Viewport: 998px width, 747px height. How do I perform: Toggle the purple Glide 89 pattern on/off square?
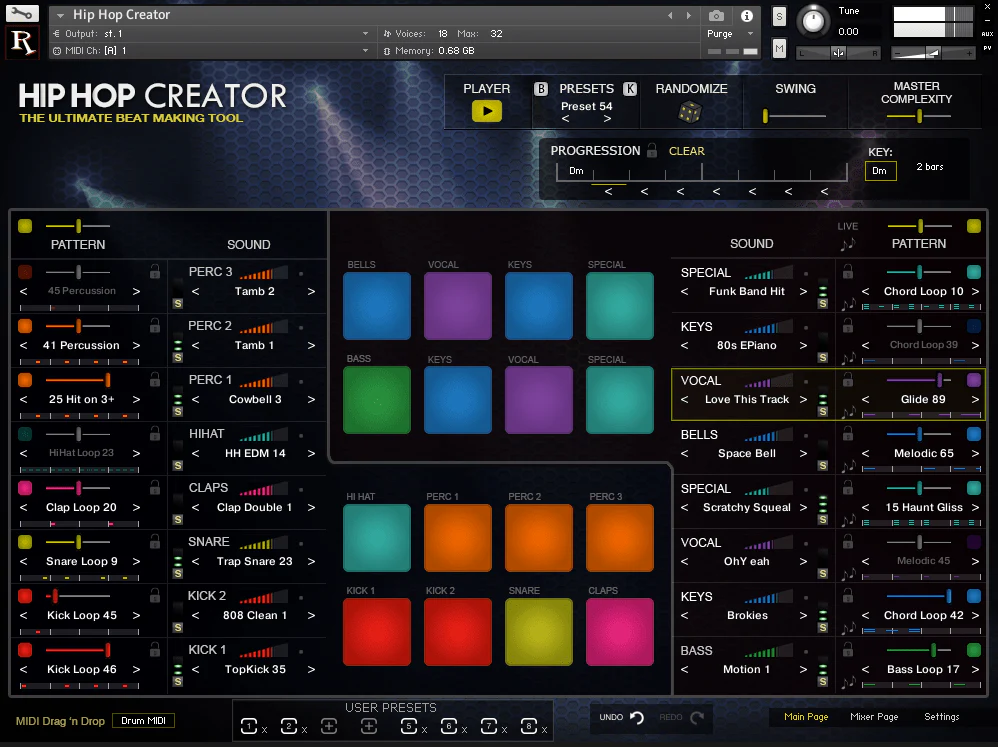coord(974,380)
